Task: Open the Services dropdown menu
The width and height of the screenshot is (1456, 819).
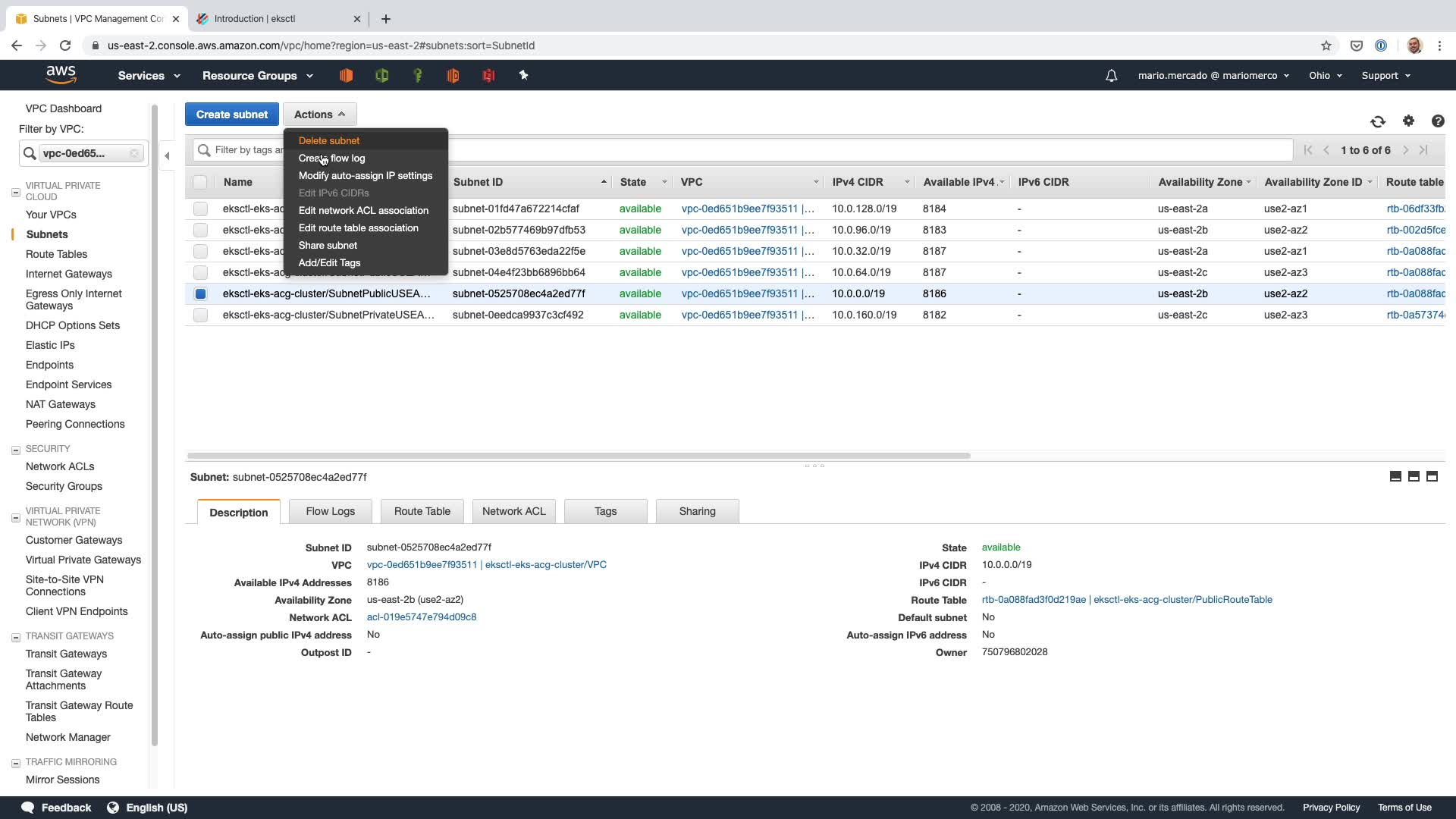Action: (x=149, y=76)
